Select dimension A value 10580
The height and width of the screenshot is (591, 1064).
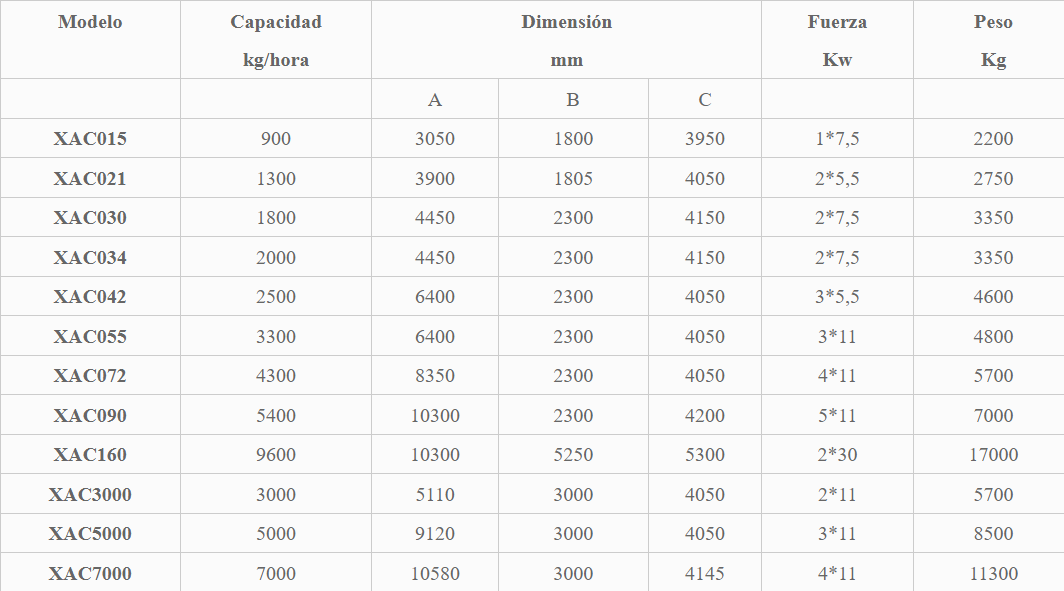pos(435,573)
